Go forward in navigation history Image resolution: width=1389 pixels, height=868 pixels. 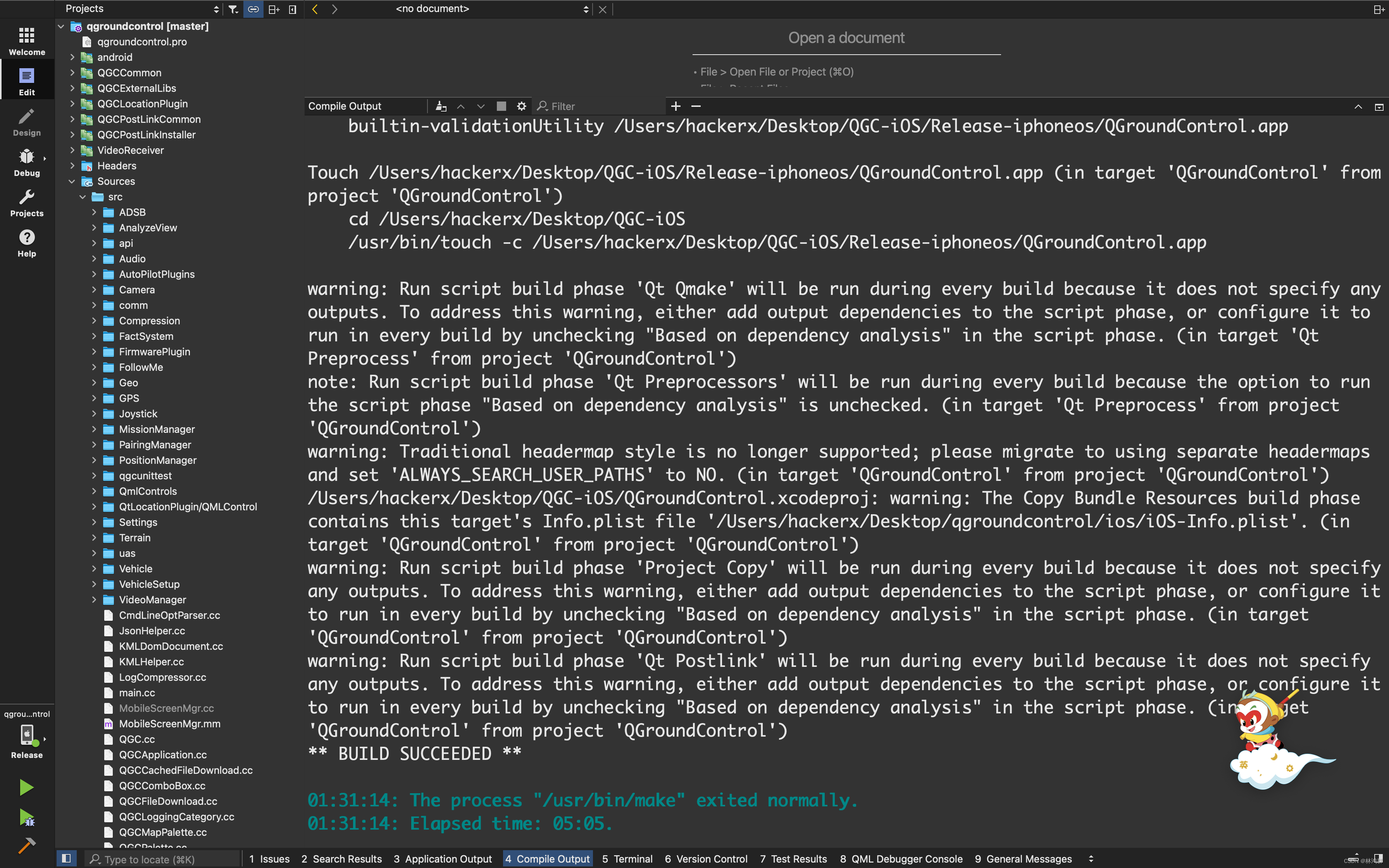(334, 9)
